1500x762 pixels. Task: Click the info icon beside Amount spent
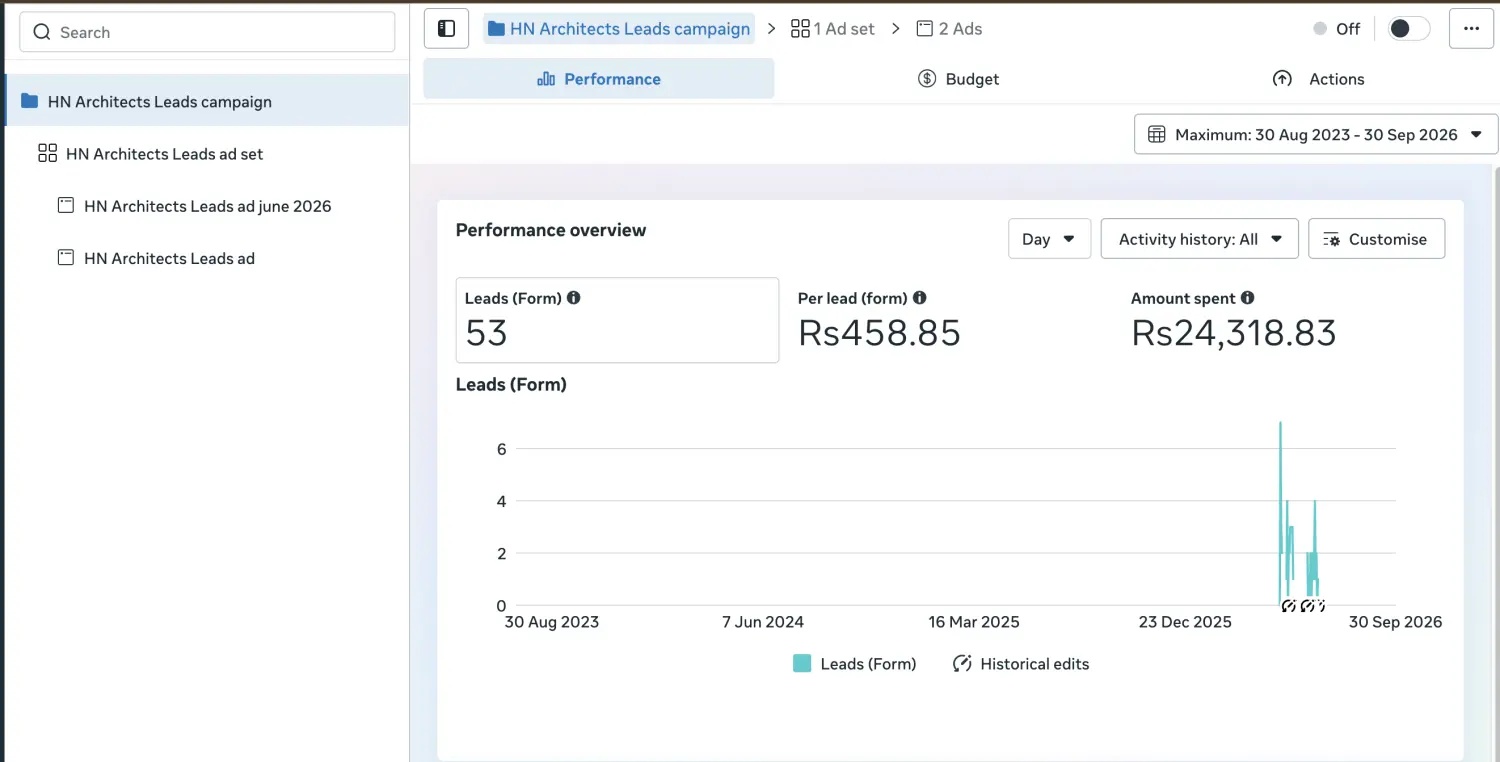(1247, 297)
